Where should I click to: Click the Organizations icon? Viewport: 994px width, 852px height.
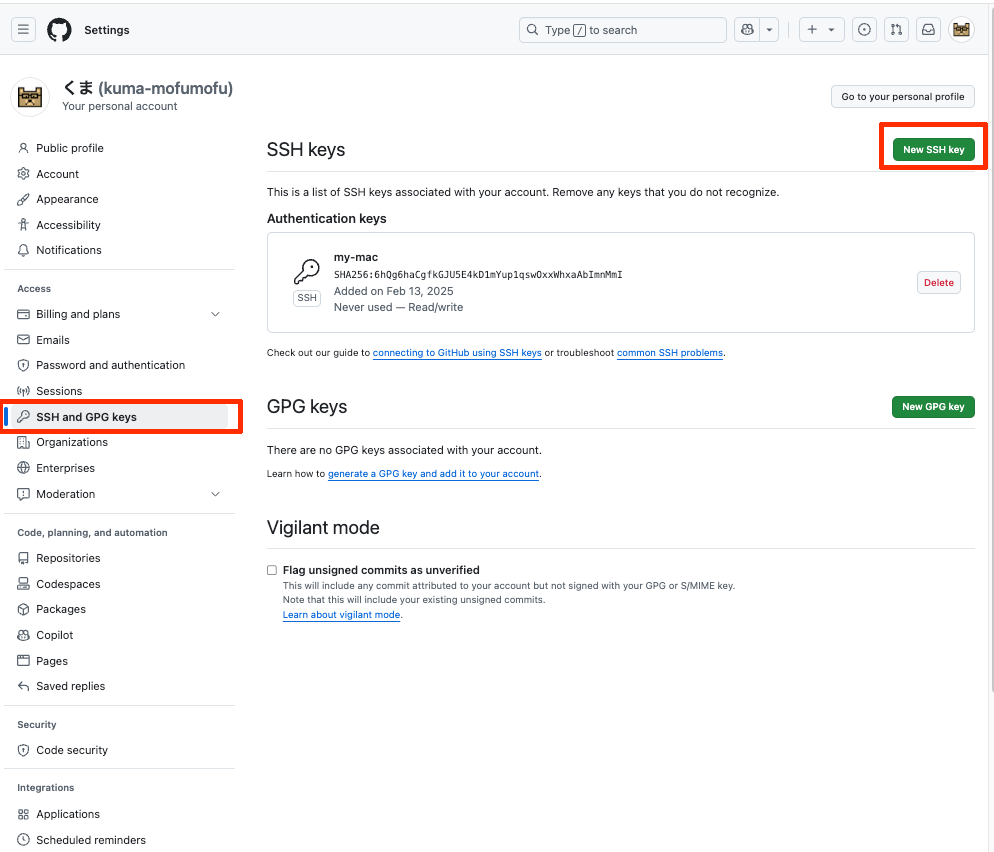coord(23,442)
